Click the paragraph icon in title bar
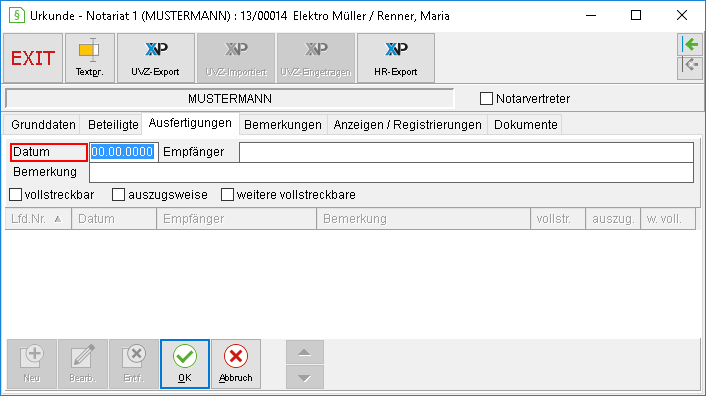Image resolution: width=706 pixels, height=396 pixels. tap(17, 15)
